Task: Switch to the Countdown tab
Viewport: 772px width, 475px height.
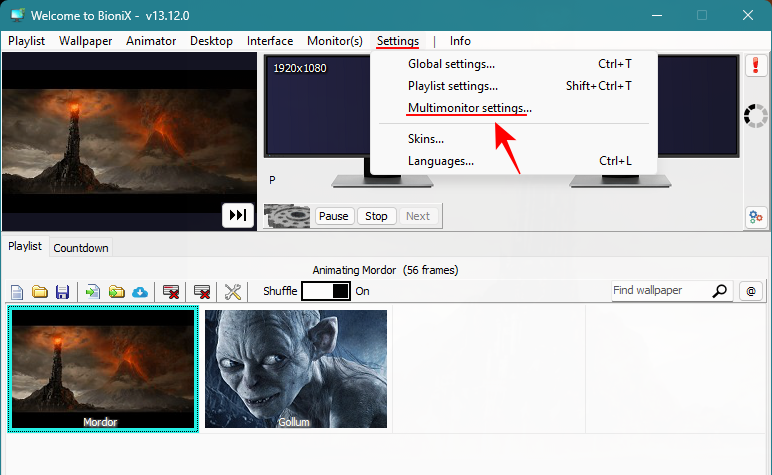Action: 81,248
